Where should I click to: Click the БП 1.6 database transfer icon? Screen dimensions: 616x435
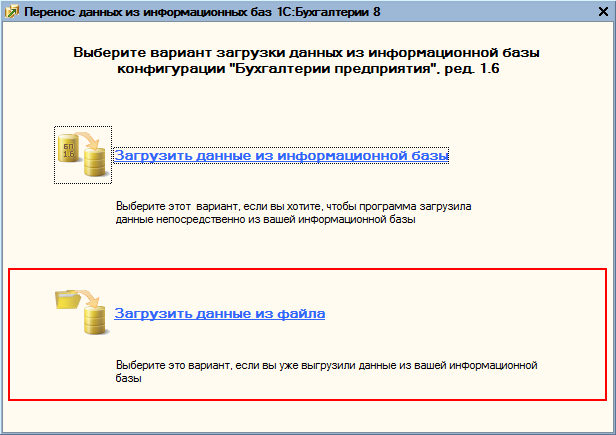(83, 155)
